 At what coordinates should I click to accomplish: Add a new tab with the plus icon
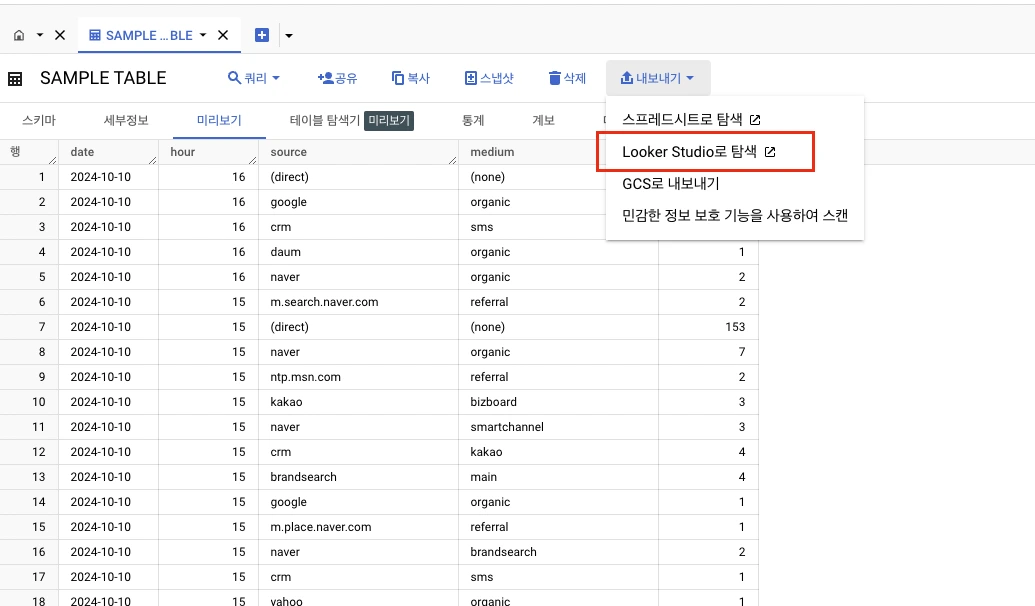click(262, 36)
